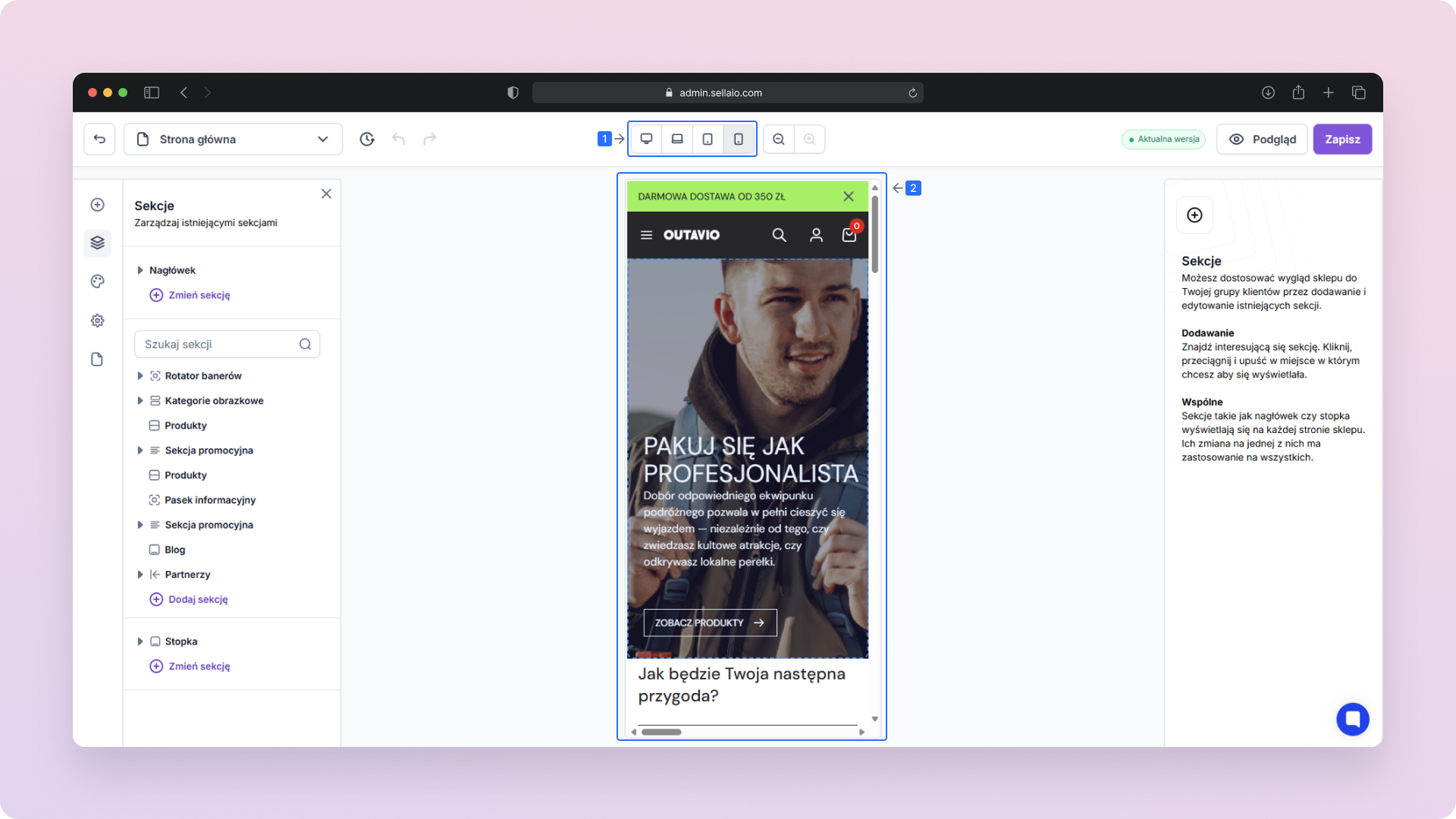This screenshot has width=1456, height=819.
Task: Switch to mobile phone device preview
Action: [739, 139]
